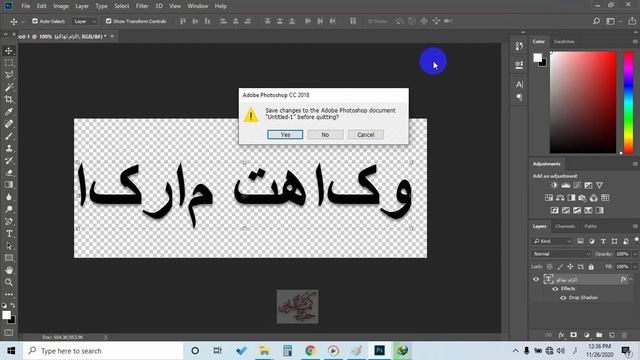Add an Invert adjustment
The width and height of the screenshot is (640, 360).
click(x=554, y=211)
